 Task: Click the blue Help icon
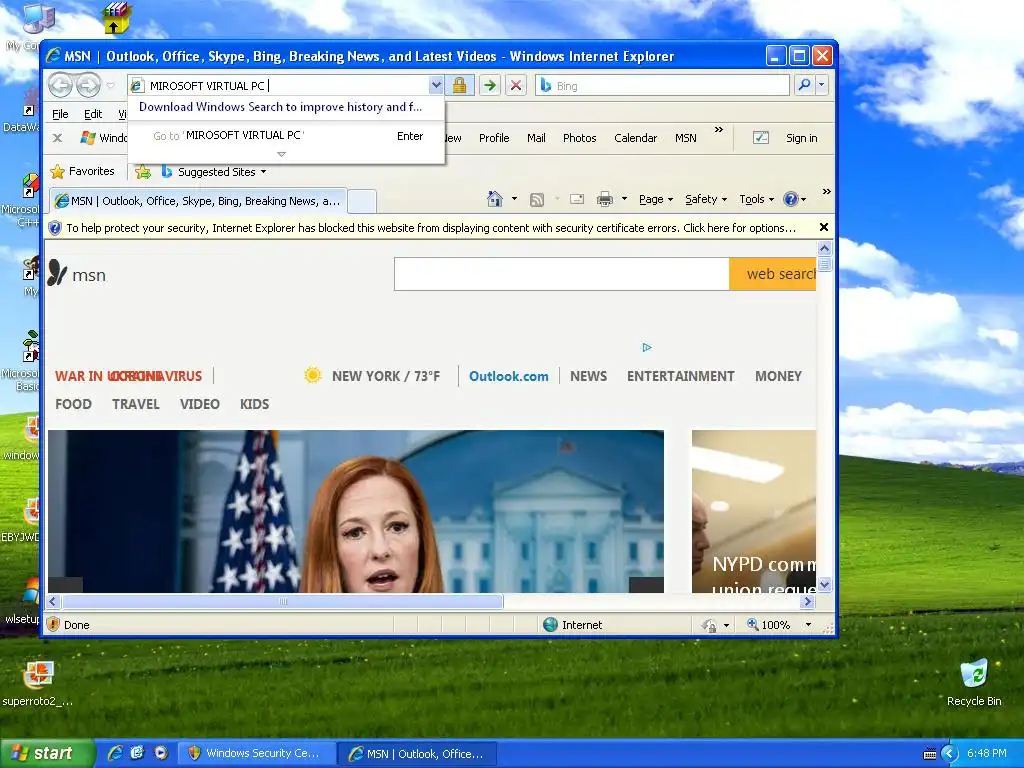(790, 199)
